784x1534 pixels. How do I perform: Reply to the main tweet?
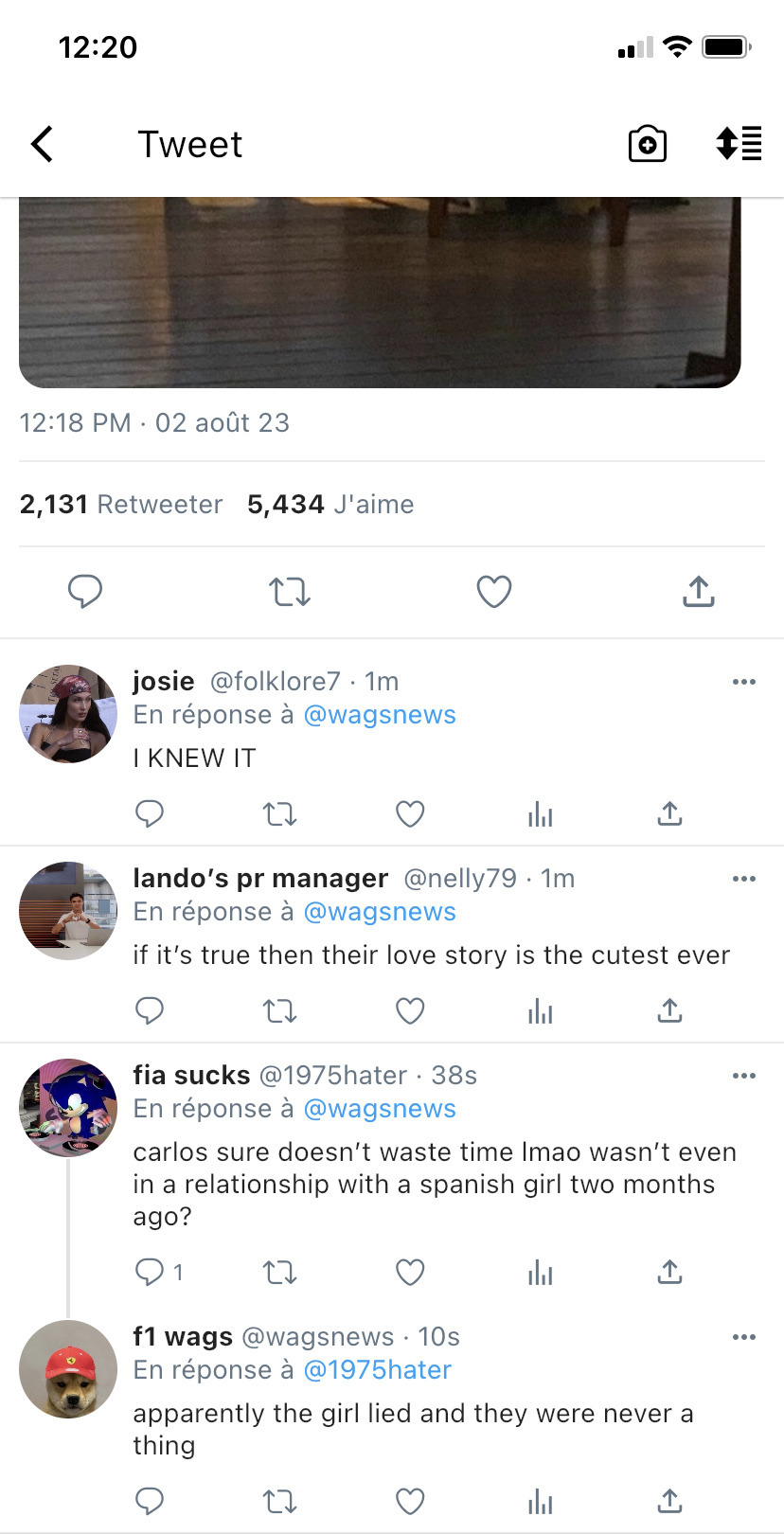coord(85,592)
